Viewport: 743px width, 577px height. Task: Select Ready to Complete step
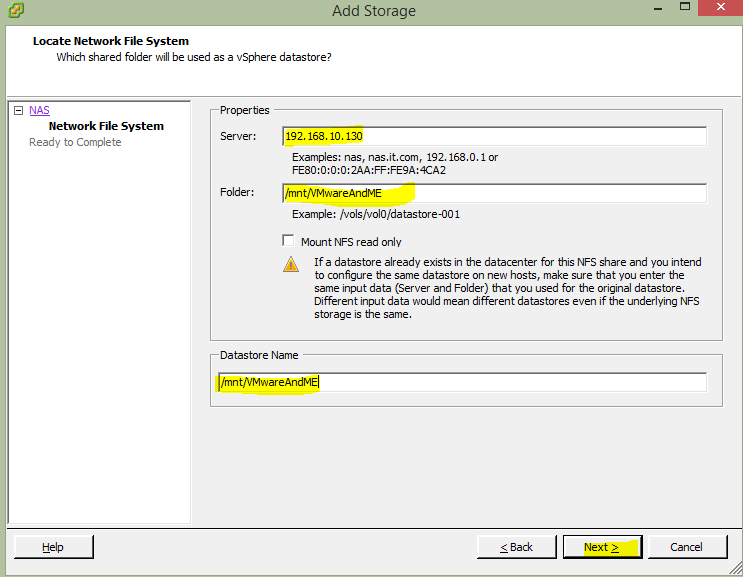coord(75,142)
